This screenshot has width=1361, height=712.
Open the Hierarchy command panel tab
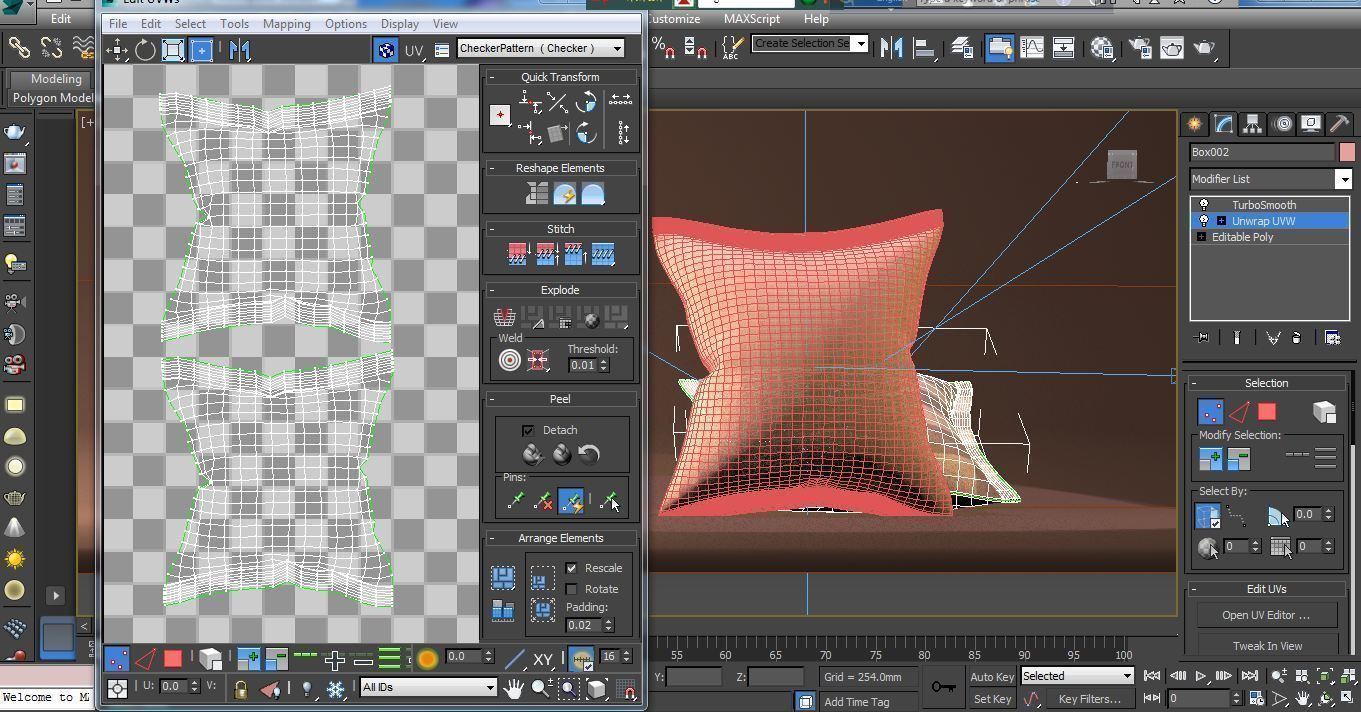click(1252, 124)
